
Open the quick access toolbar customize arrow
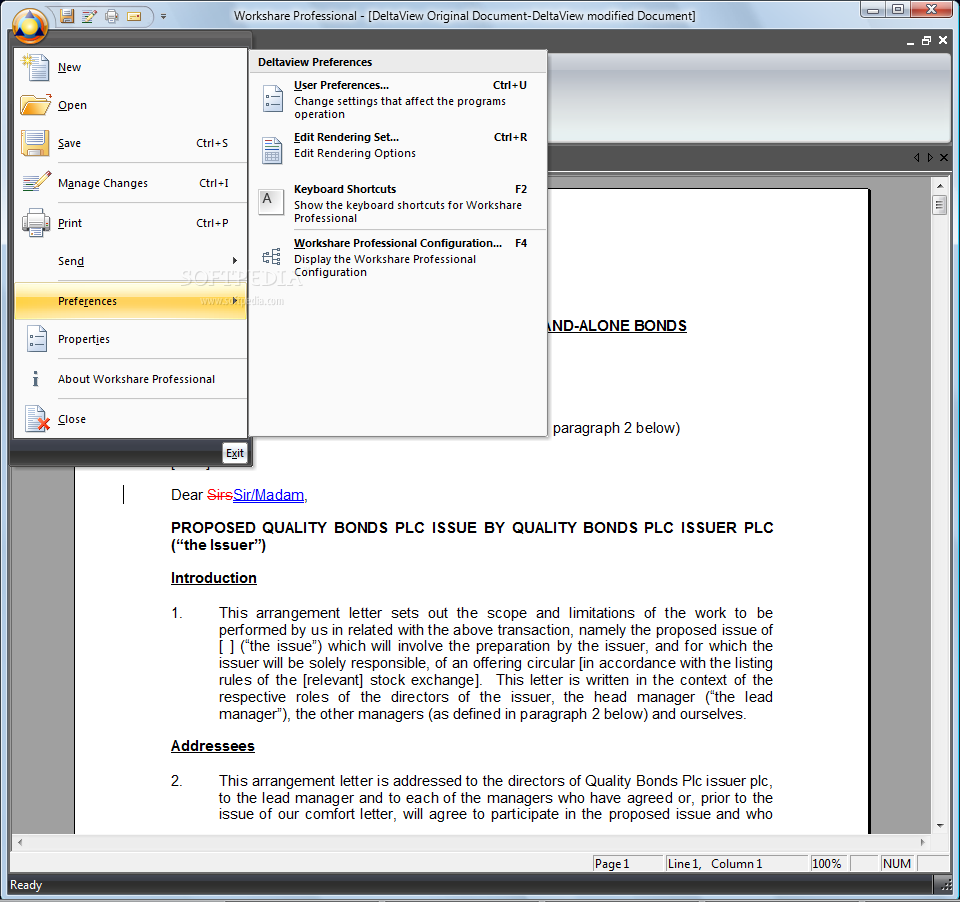coord(163,17)
